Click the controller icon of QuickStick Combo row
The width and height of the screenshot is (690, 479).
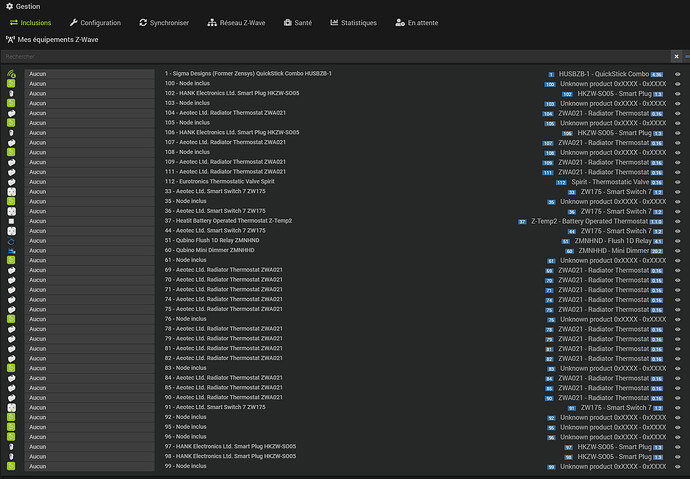tap(11, 74)
